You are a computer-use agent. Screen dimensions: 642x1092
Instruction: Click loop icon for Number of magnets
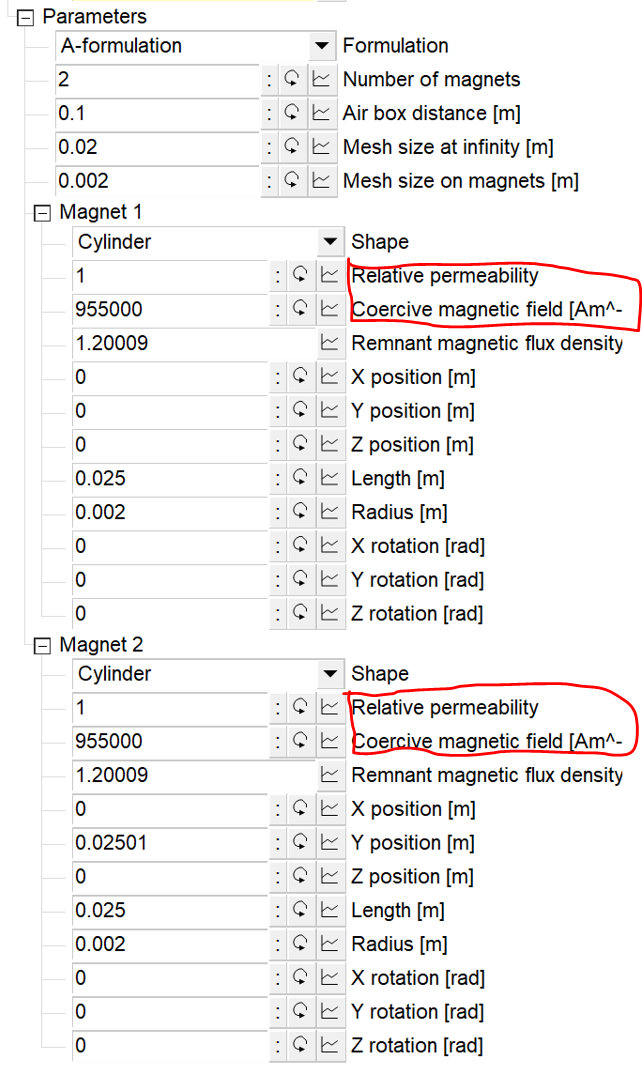292,79
